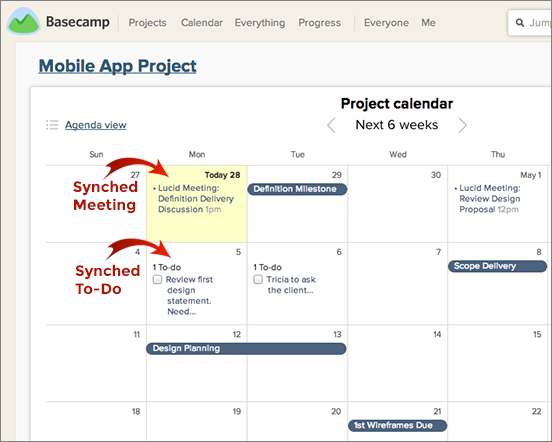Open the Mobile App Project link

(118, 66)
